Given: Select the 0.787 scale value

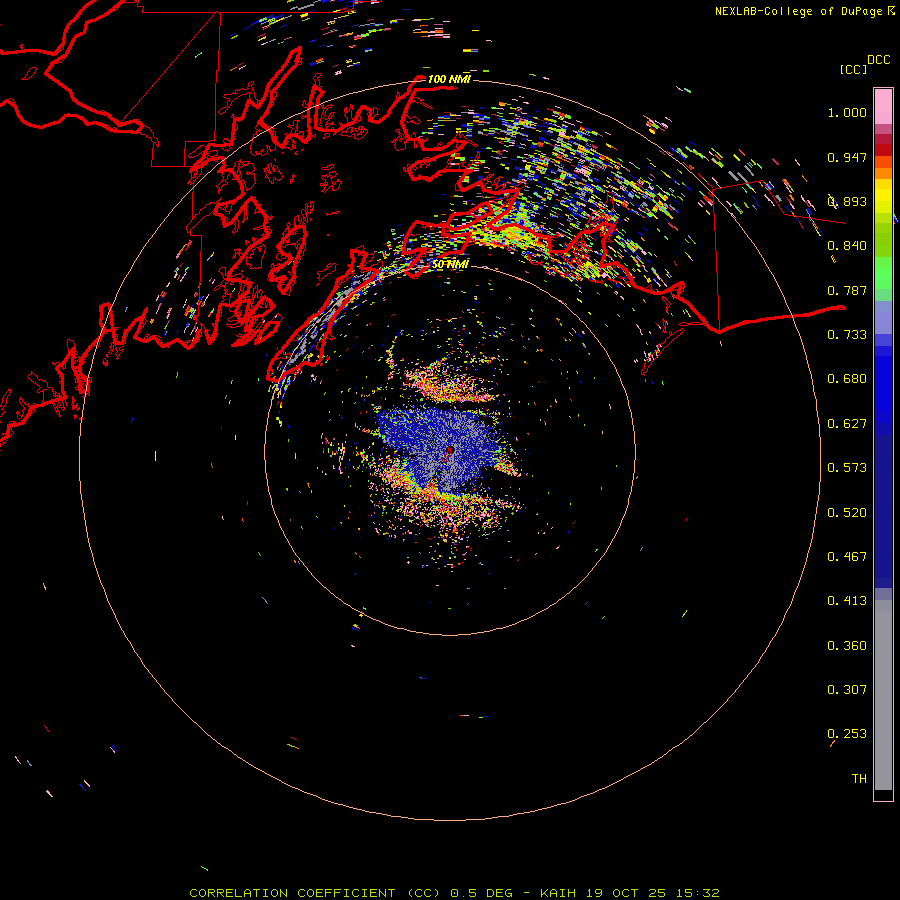Looking at the screenshot, I should 847,290.
